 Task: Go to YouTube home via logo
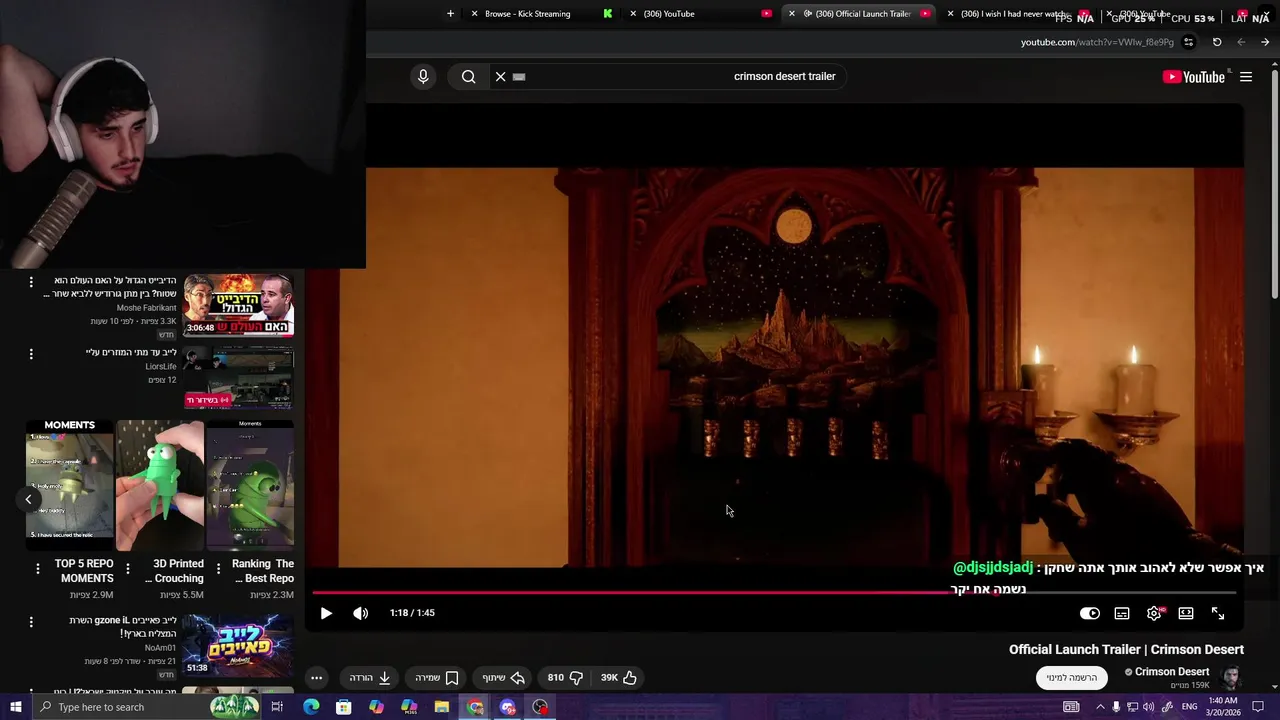[x=1194, y=77]
